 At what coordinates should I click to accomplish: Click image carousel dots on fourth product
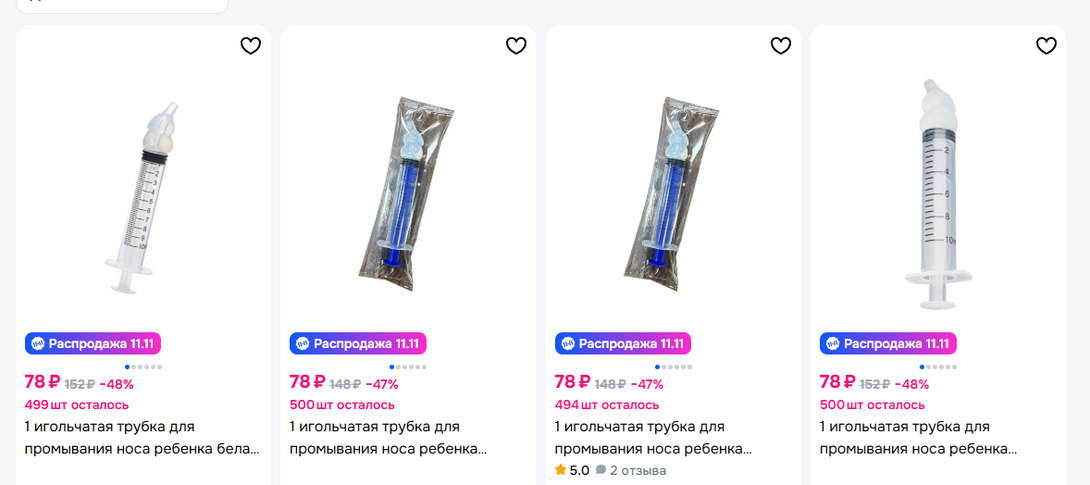pyautogui.click(x=938, y=367)
